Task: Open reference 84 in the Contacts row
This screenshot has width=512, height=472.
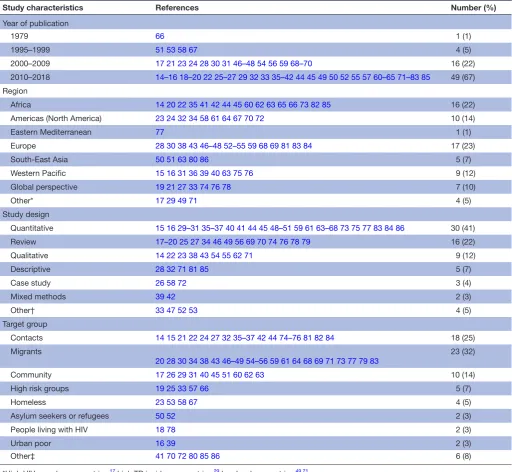Action: [330, 338]
